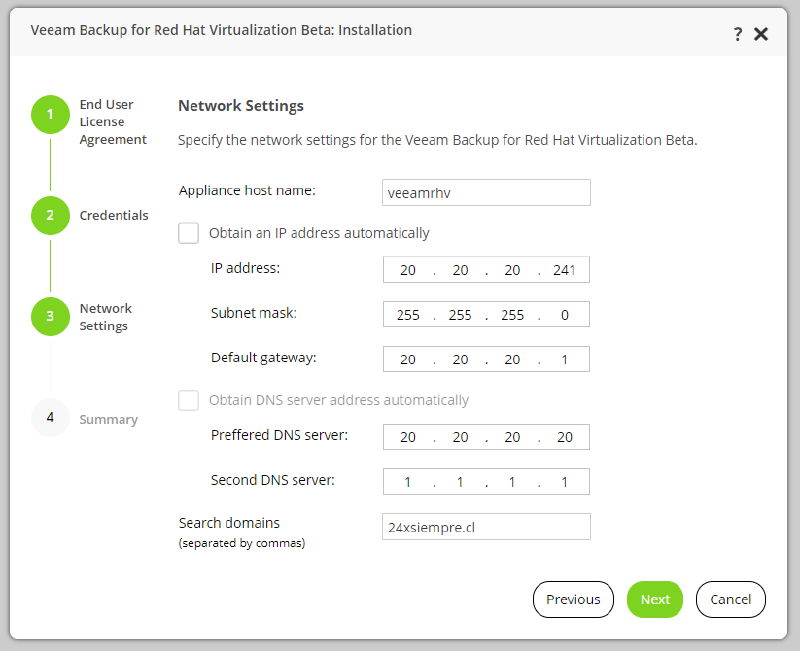Focus the Appliance host name field

486,192
